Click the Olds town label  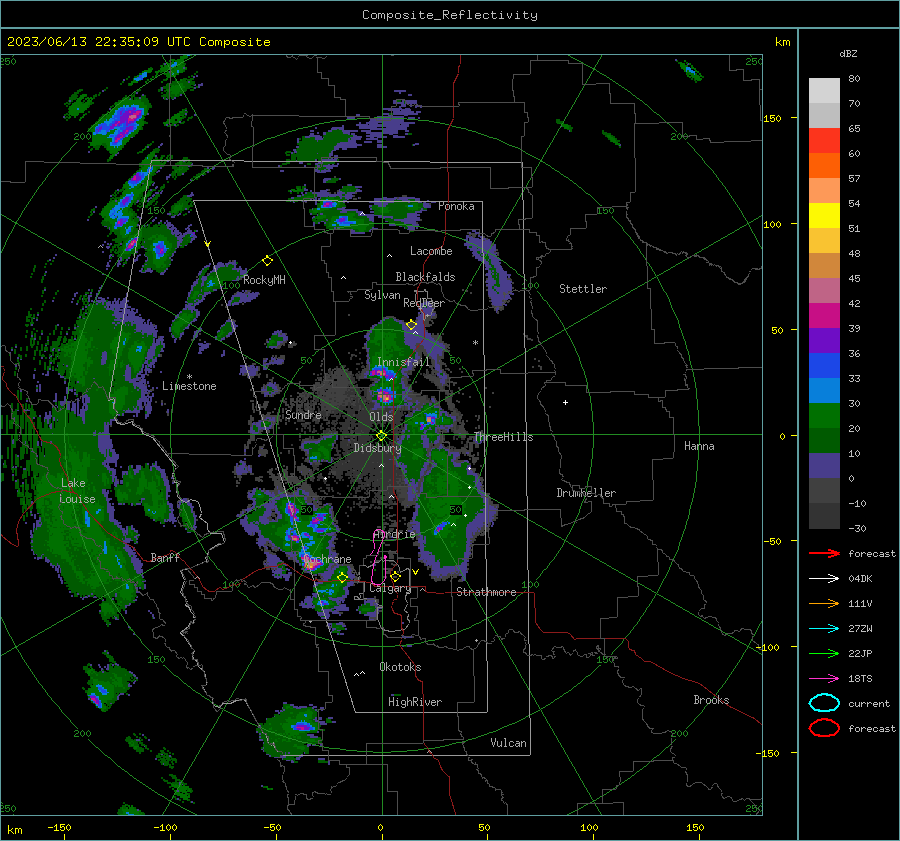pyautogui.click(x=381, y=417)
